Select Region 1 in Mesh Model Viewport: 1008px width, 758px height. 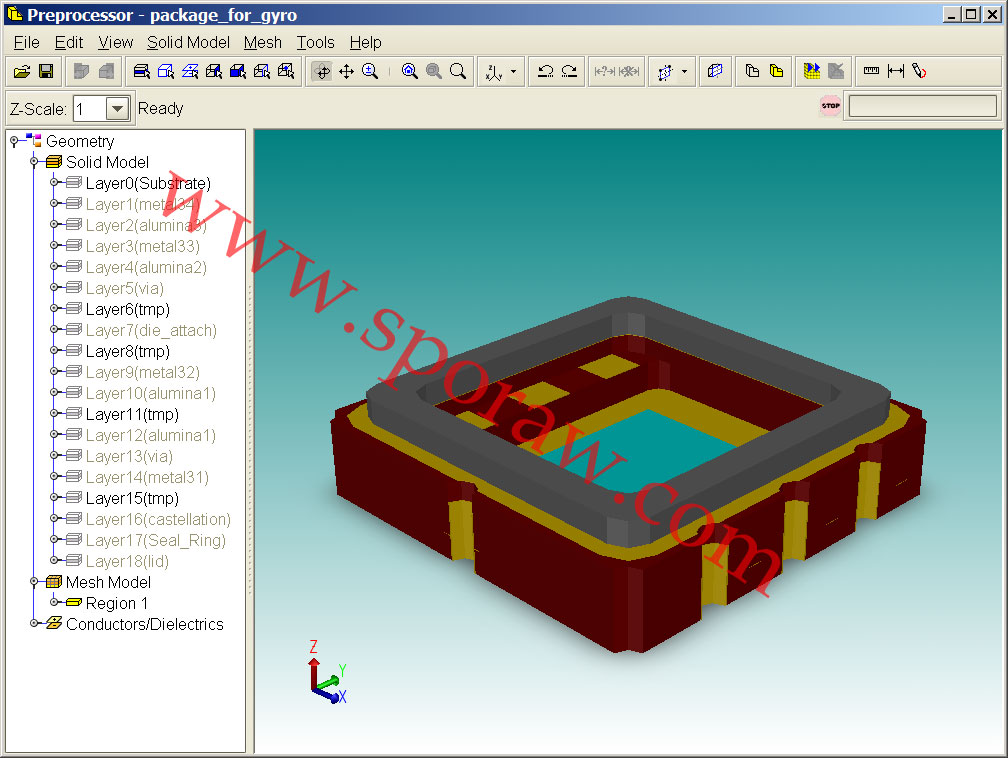pyautogui.click(x=116, y=603)
